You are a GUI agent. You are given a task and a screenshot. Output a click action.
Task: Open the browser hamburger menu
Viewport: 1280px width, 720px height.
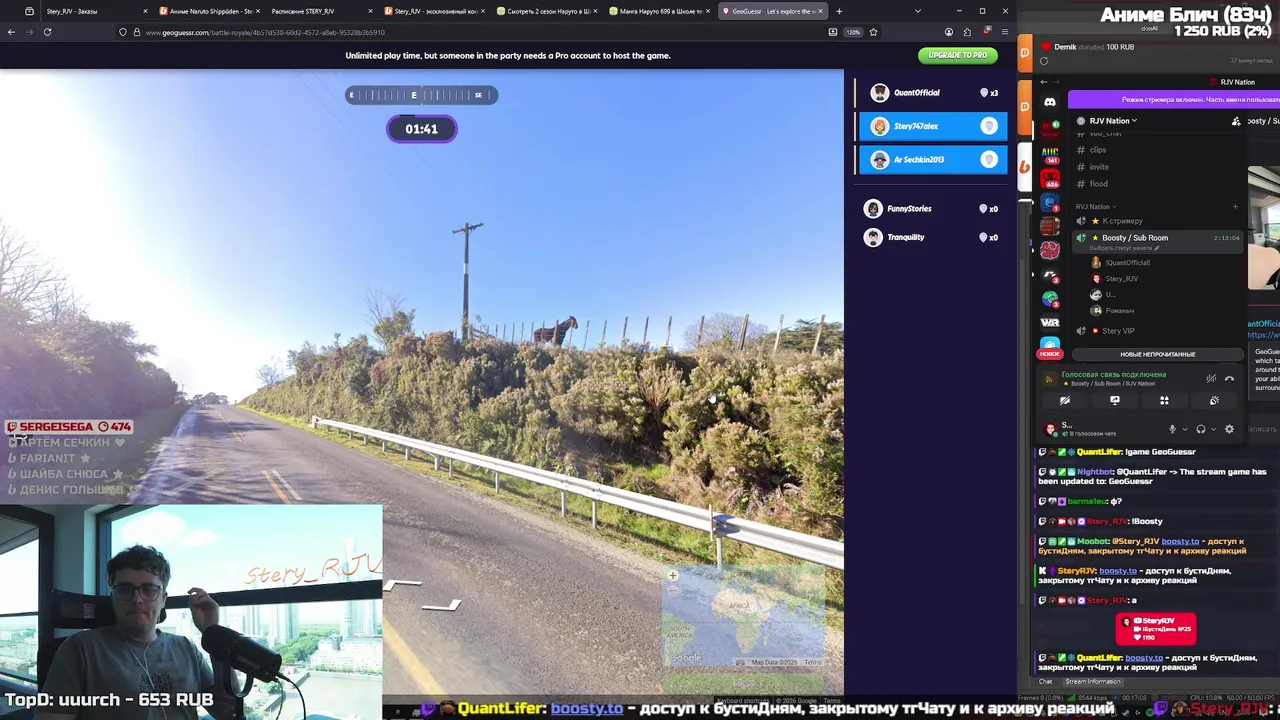(1004, 32)
